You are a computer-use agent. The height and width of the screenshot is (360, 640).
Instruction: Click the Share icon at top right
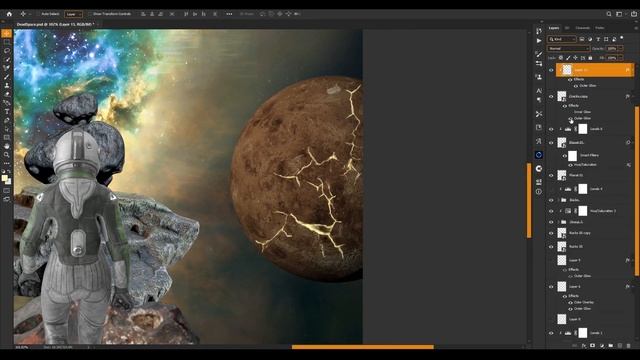[x=633, y=14]
